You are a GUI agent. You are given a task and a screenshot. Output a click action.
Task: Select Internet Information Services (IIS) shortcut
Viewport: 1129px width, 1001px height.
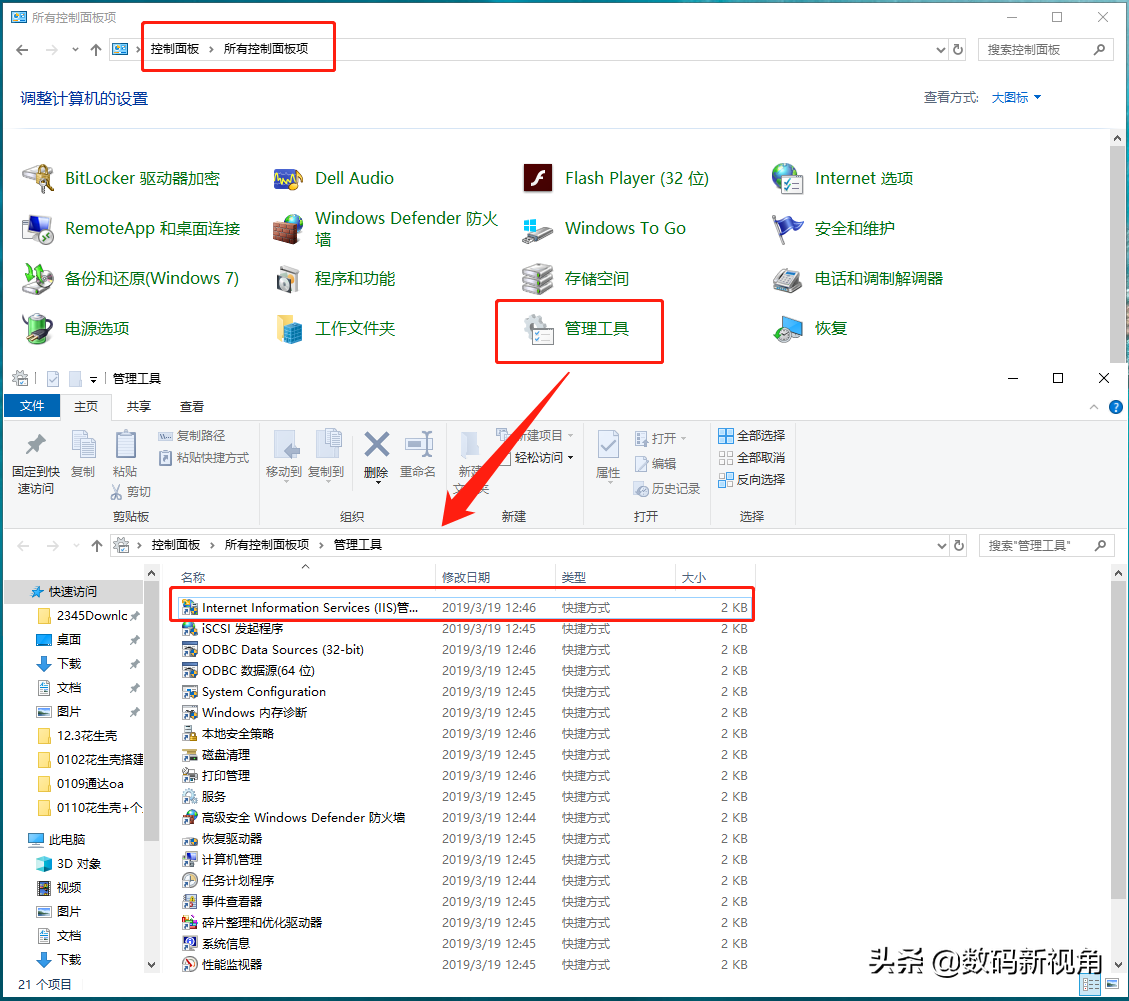coord(462,608)
